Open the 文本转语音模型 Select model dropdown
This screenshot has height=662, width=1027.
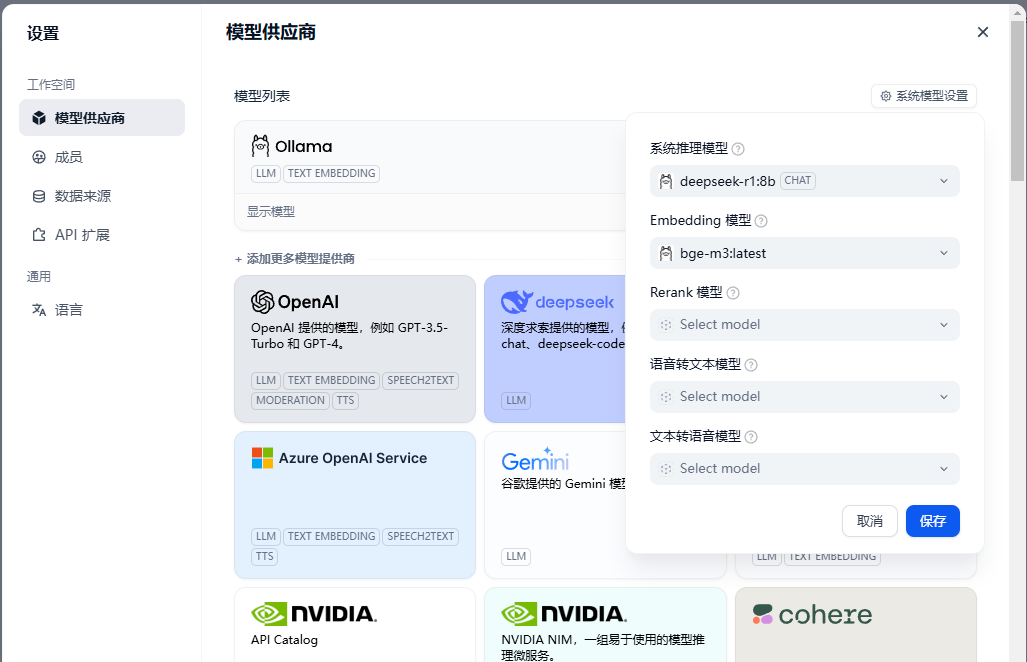tap(804, 469)
